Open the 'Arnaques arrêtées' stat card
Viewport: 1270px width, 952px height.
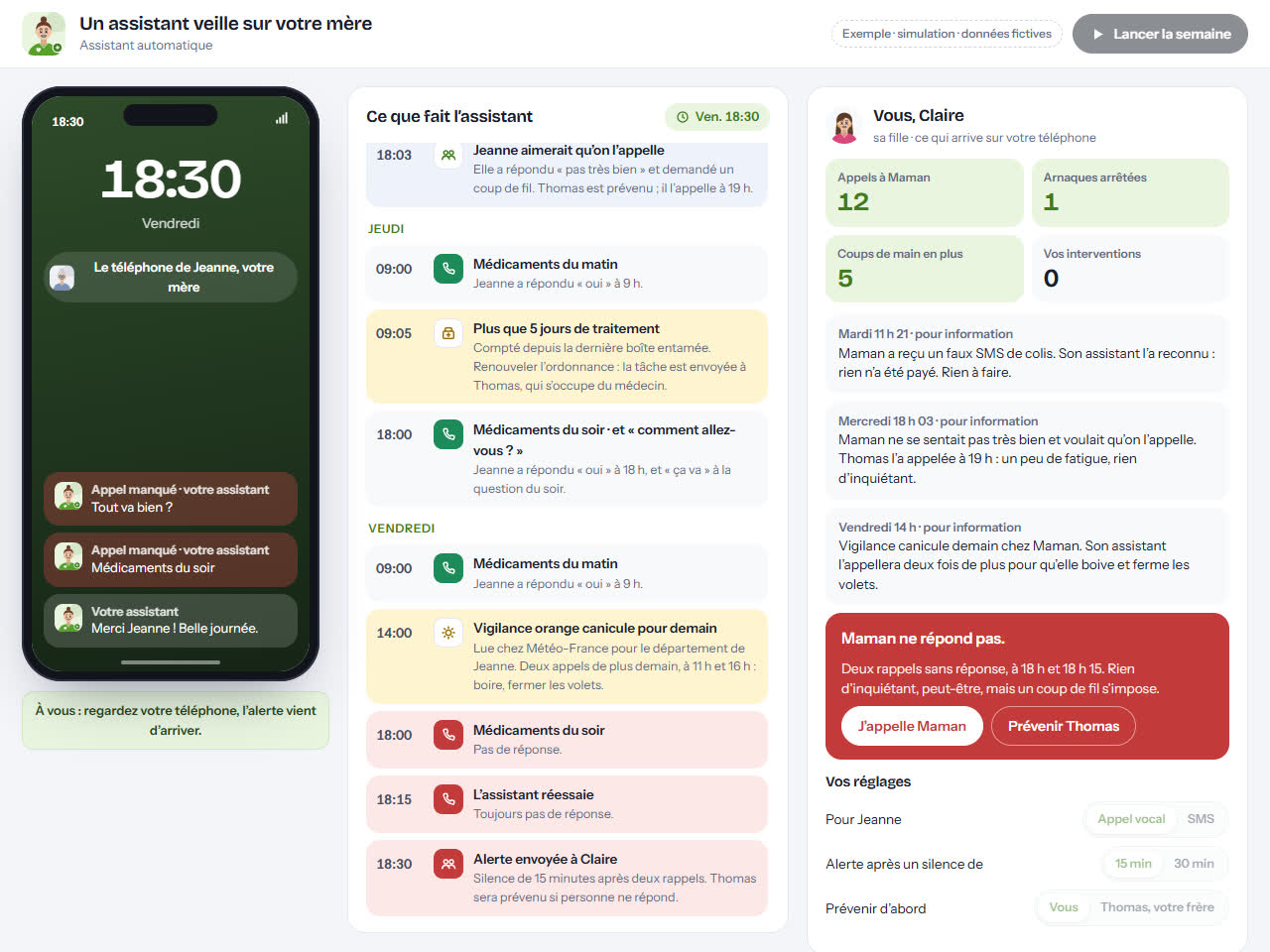point(1130,192)
